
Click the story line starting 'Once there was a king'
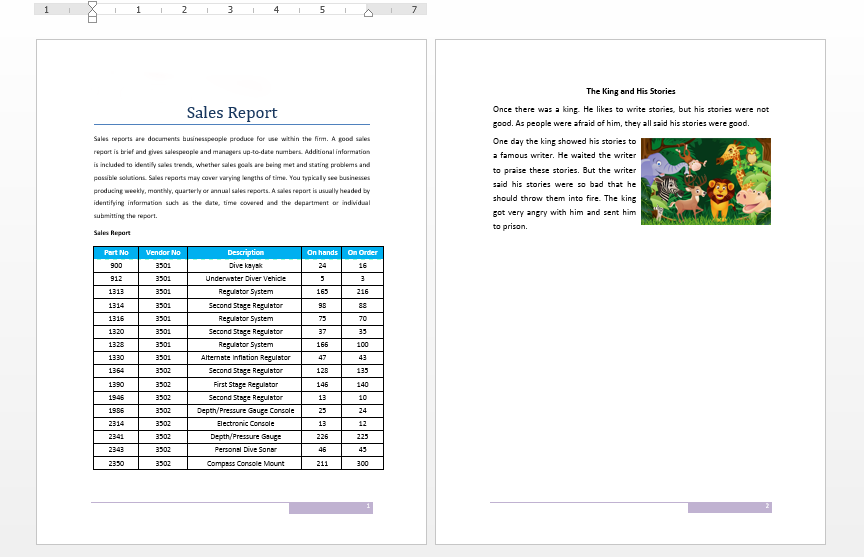[x=631, y=109]
